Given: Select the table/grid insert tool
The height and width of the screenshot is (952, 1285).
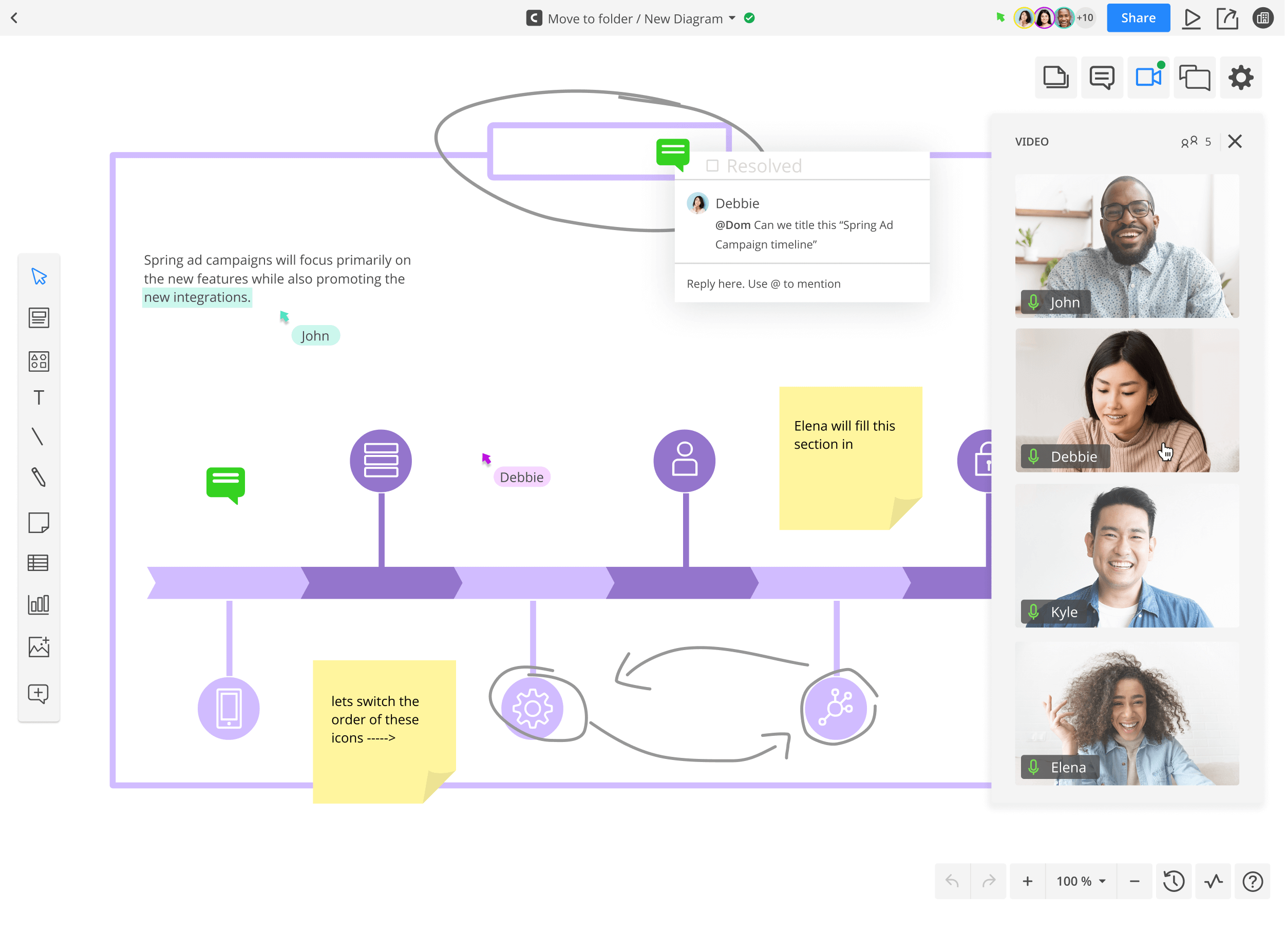Looking at the screenshot, I should pyautogui.click(x=39, y=564).
